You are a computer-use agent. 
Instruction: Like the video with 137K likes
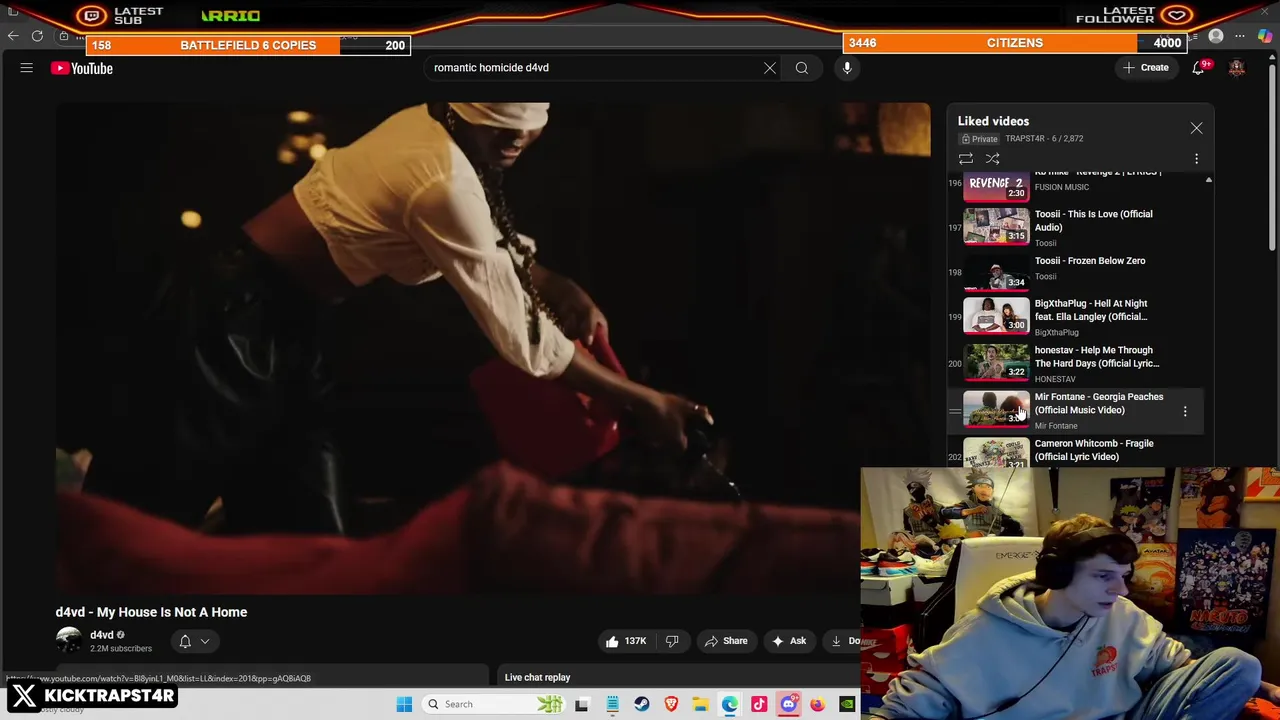(626, 641)
